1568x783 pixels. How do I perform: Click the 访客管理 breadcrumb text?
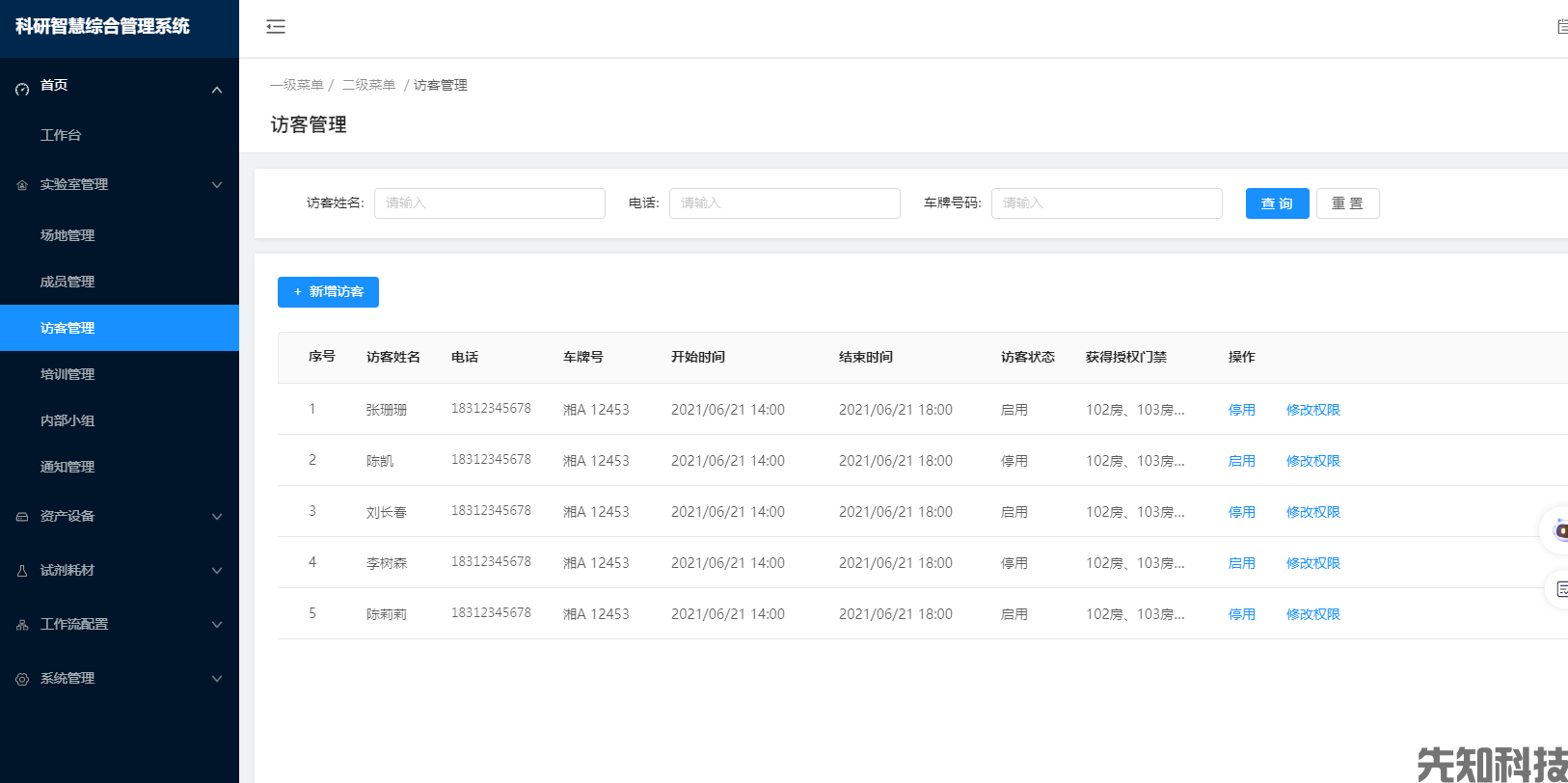(441, 85)
